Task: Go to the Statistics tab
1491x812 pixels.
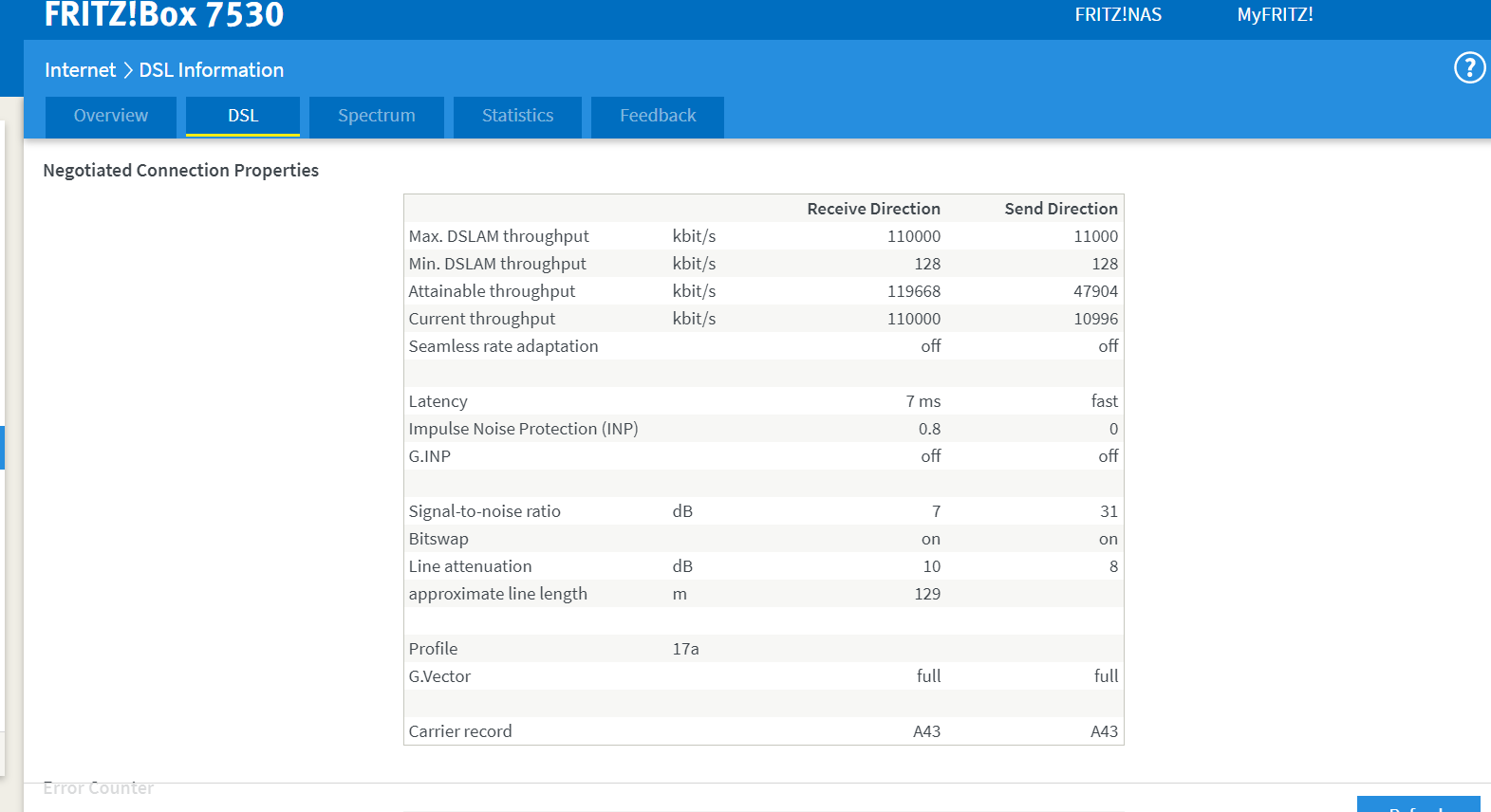Action: (x=517, y=116)
